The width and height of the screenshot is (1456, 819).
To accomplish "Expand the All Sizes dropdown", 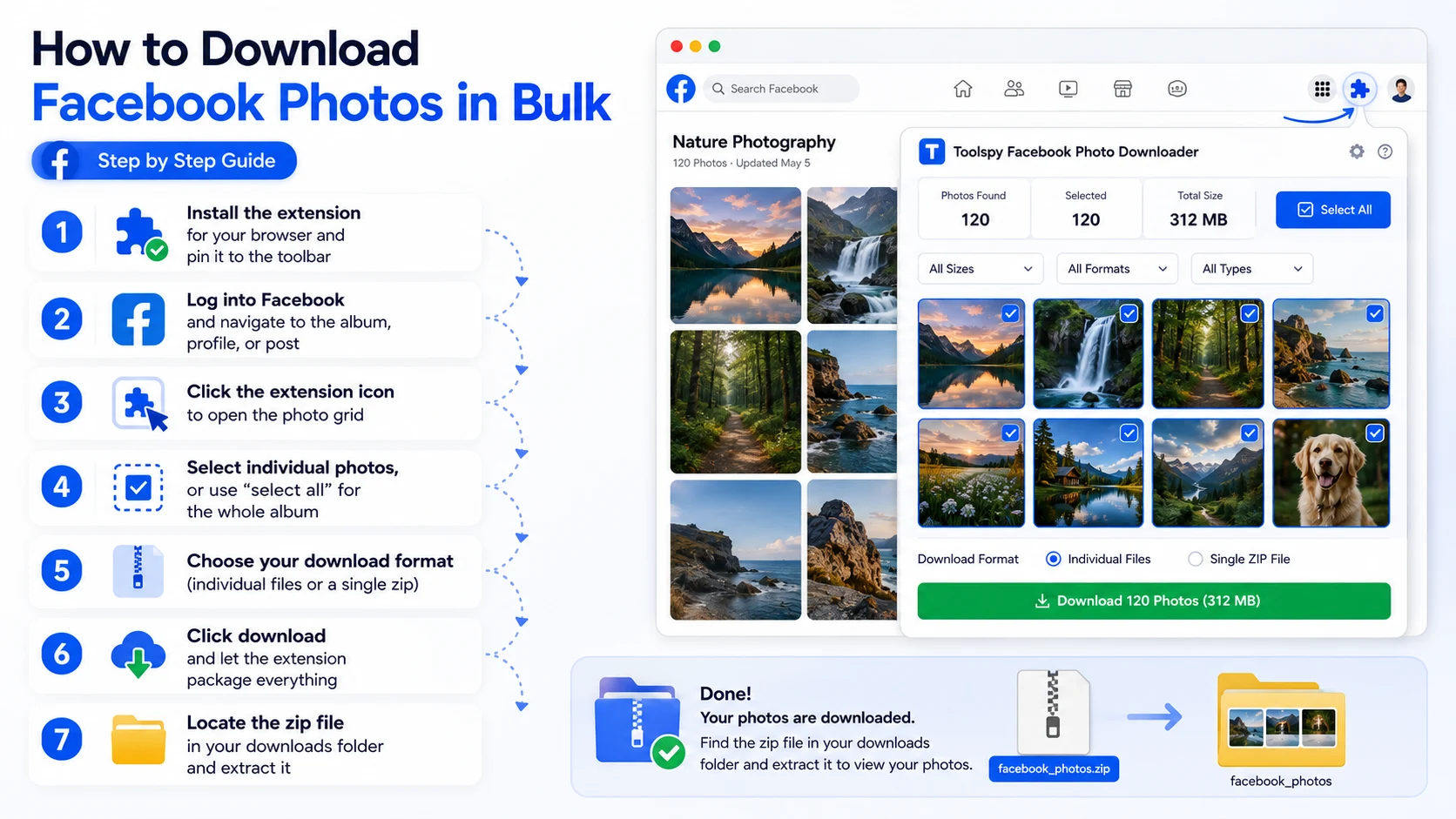I will tap(981, 269).
